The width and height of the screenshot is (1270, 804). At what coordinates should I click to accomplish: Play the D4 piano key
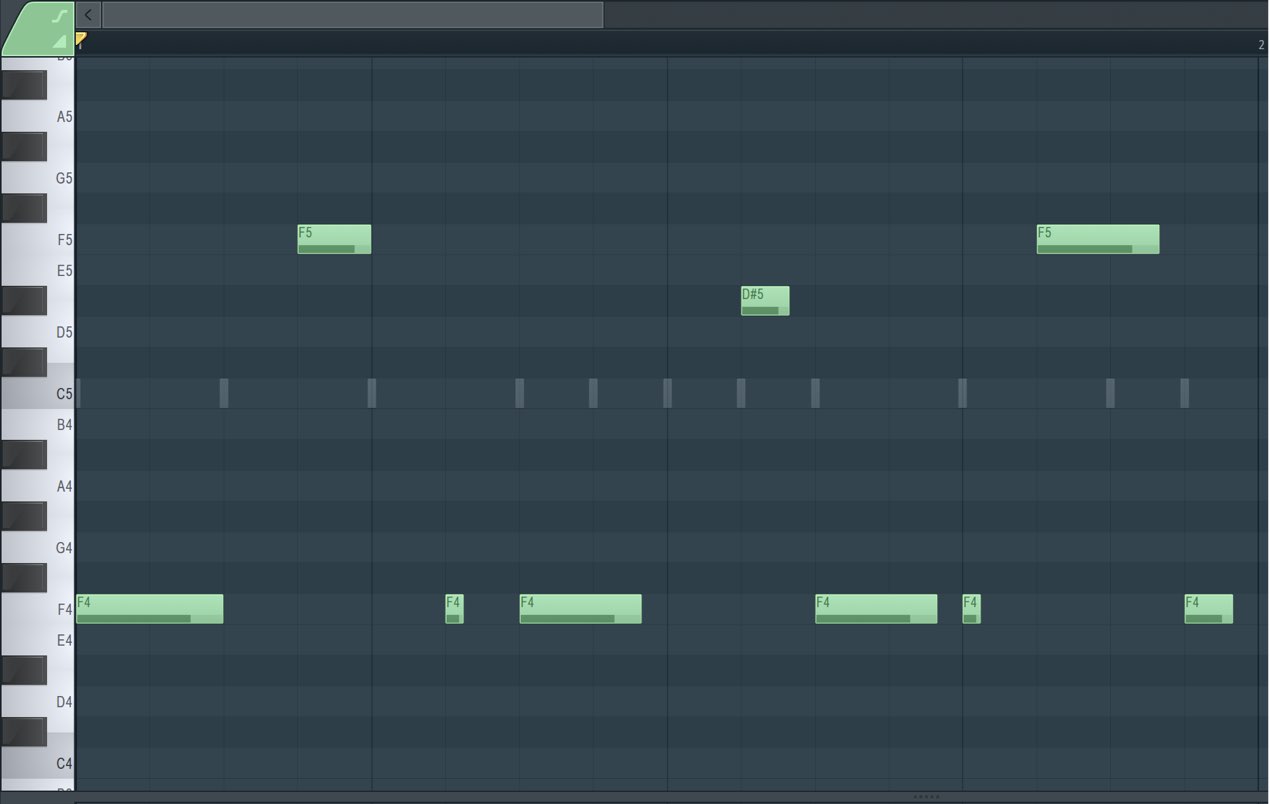[60, 701]
